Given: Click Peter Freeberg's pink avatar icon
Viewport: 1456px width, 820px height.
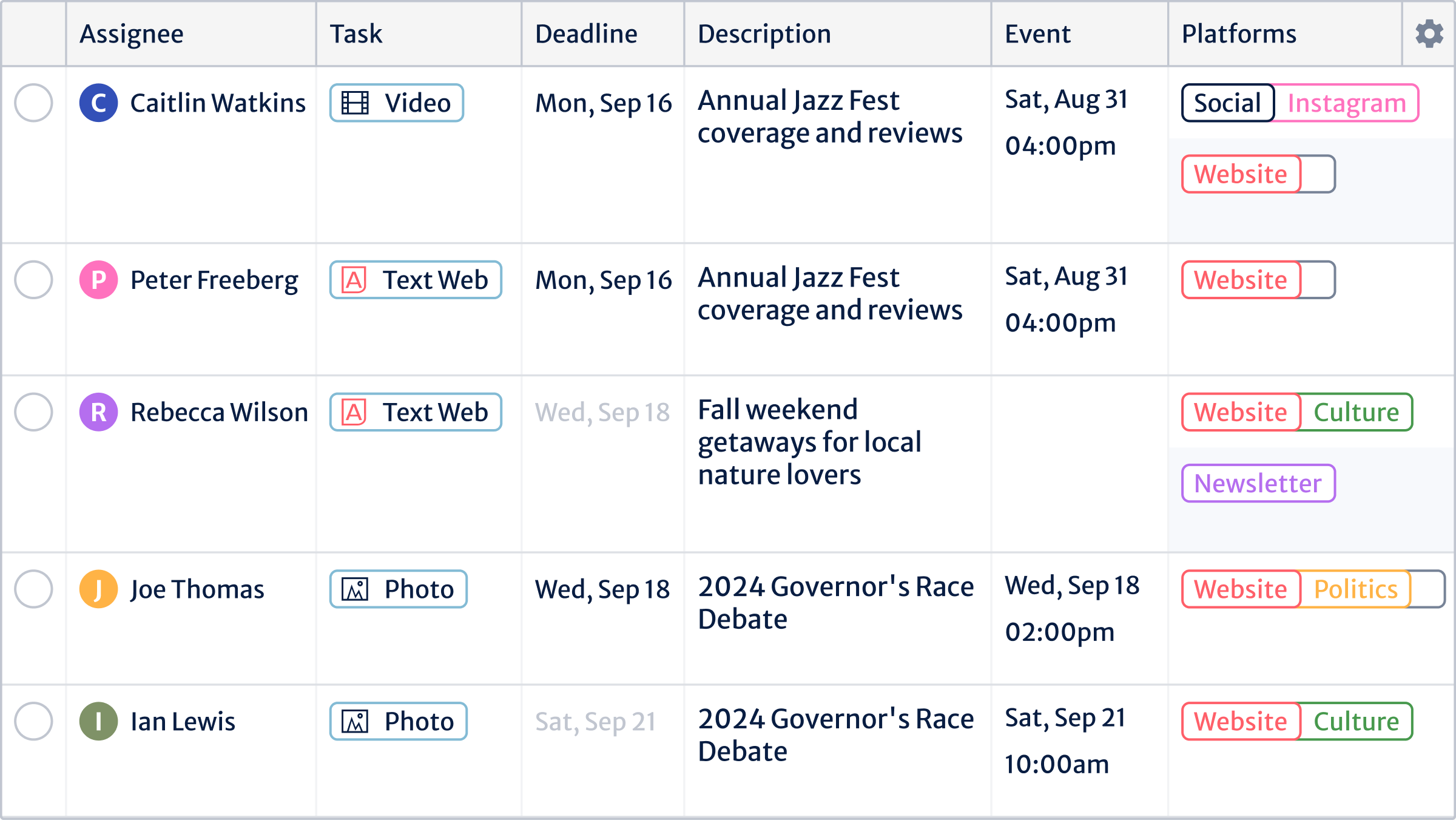Looking at the screenshot, I should [98, 280].
